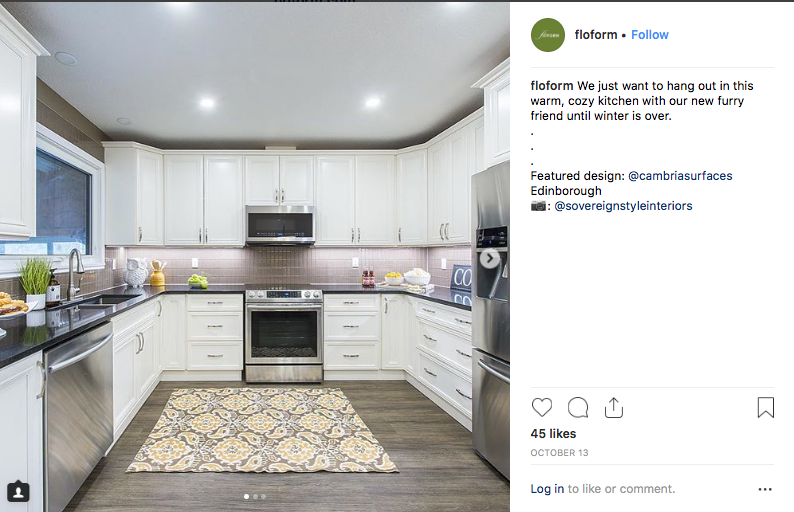Viewport: 794px width, 512px height.
Task: Select the first carousel dot indicator
Action: 247,496
